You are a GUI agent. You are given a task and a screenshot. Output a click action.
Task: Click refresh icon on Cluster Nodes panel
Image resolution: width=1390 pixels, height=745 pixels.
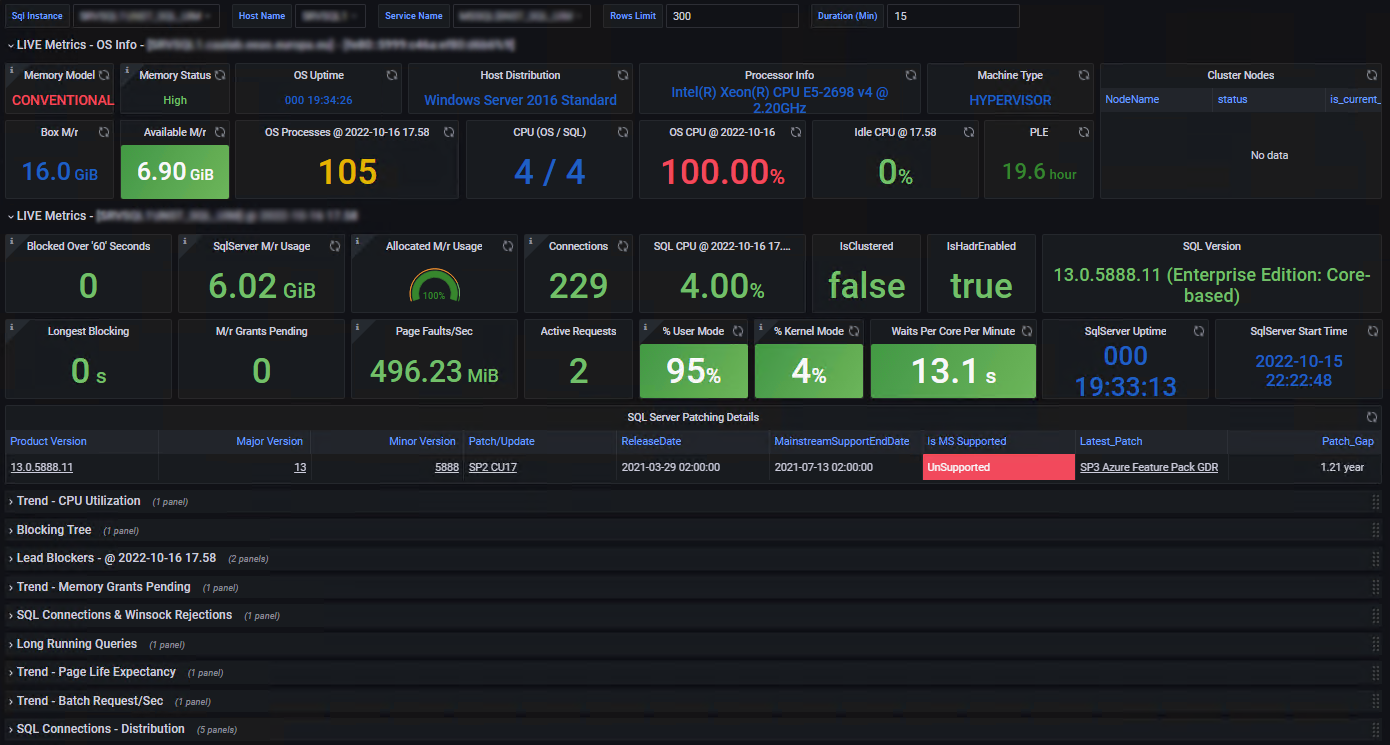pos(1372,75)
